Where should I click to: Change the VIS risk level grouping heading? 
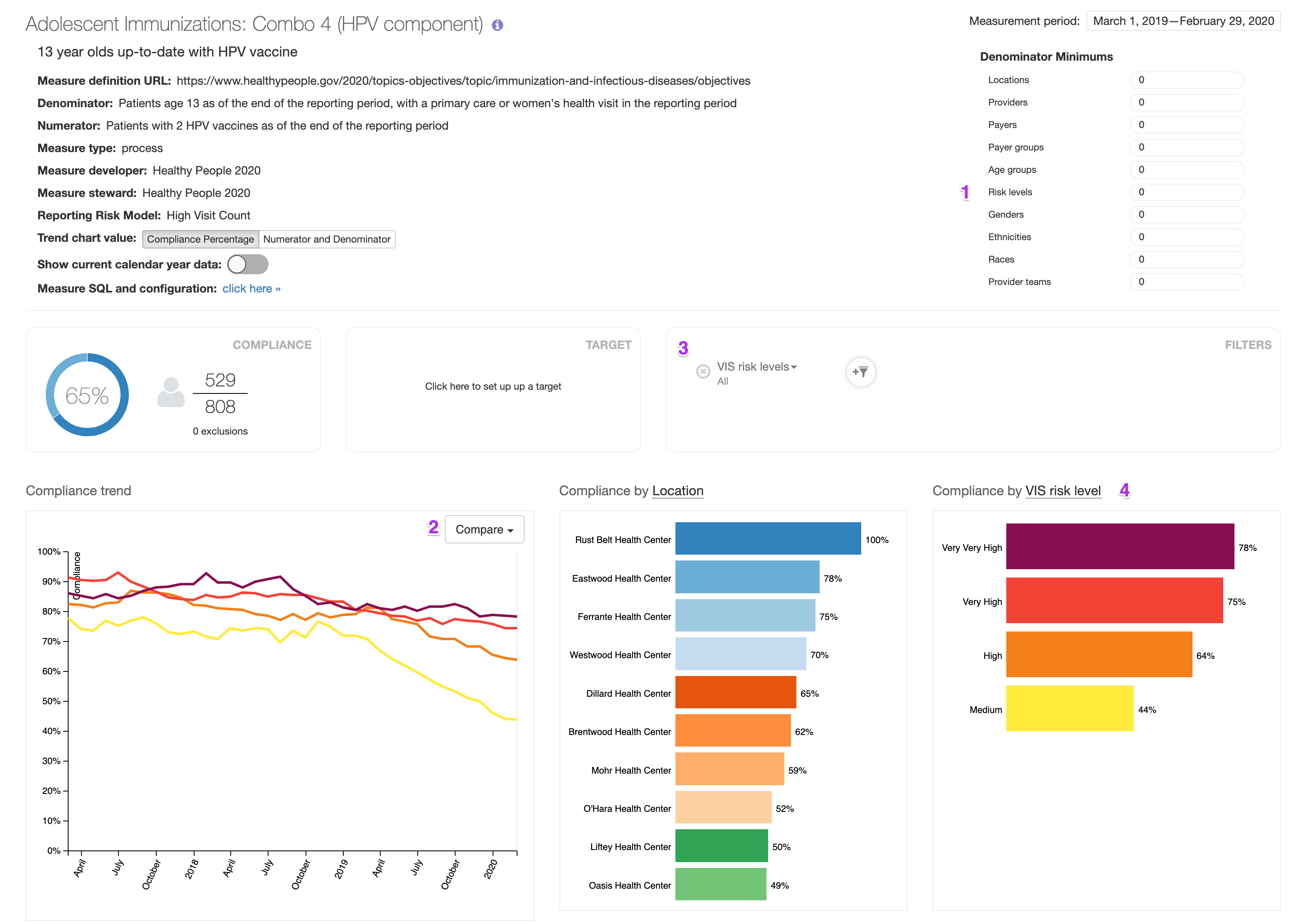coord(1063,490)
